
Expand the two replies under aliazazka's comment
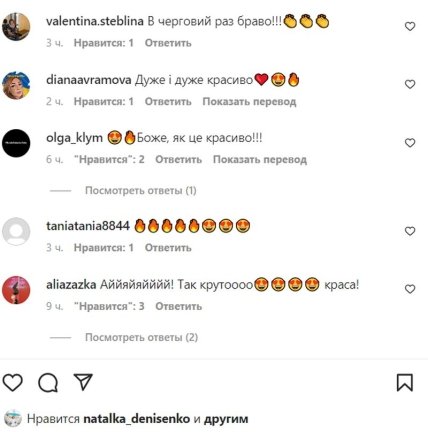click(141, 337)
